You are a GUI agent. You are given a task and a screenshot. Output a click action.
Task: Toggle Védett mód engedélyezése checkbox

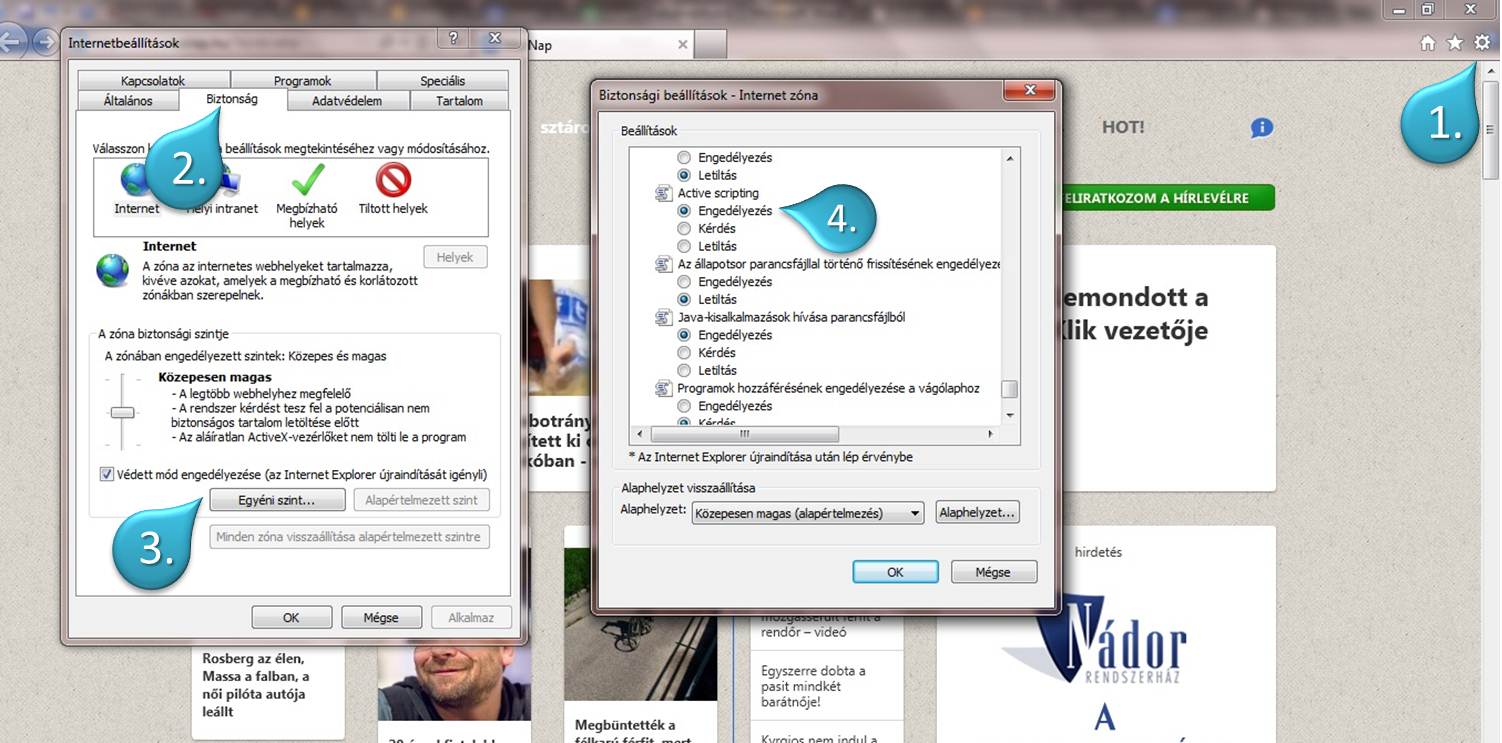[107, 475]
